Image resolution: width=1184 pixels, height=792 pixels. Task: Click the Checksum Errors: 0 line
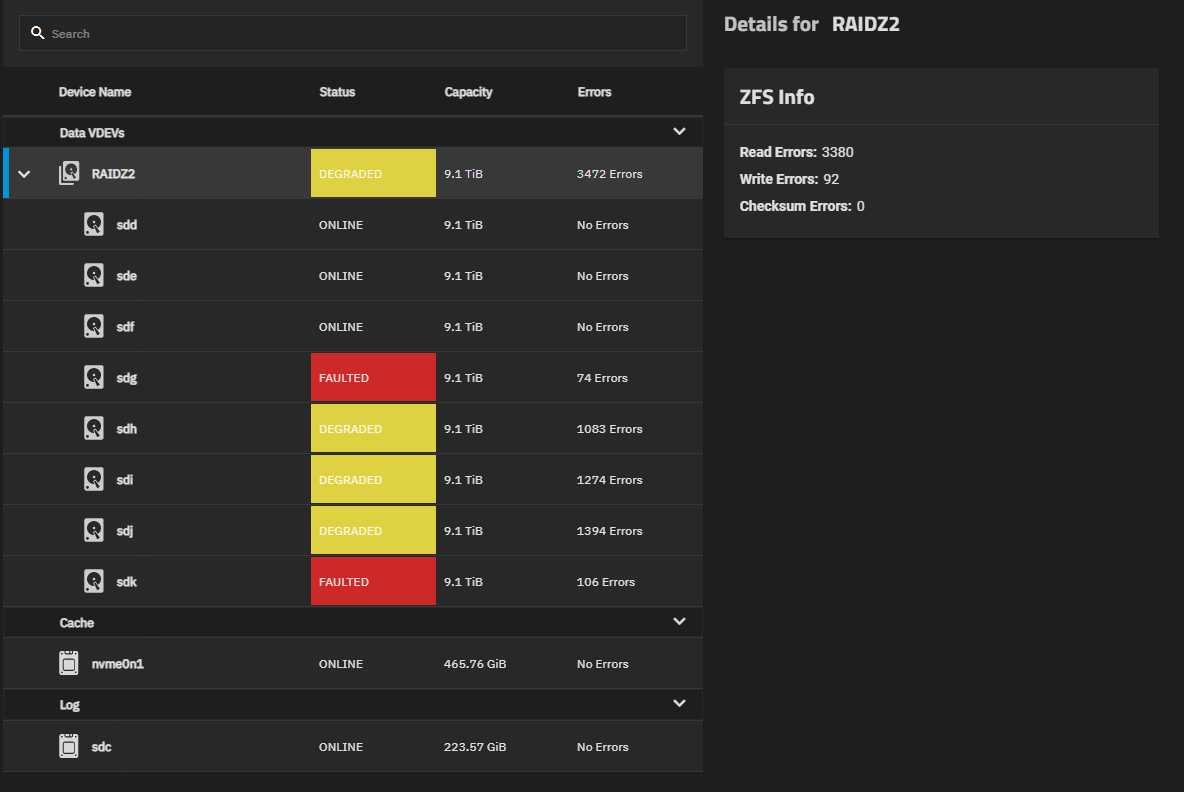pyautogui.click(x=802, y=206)
